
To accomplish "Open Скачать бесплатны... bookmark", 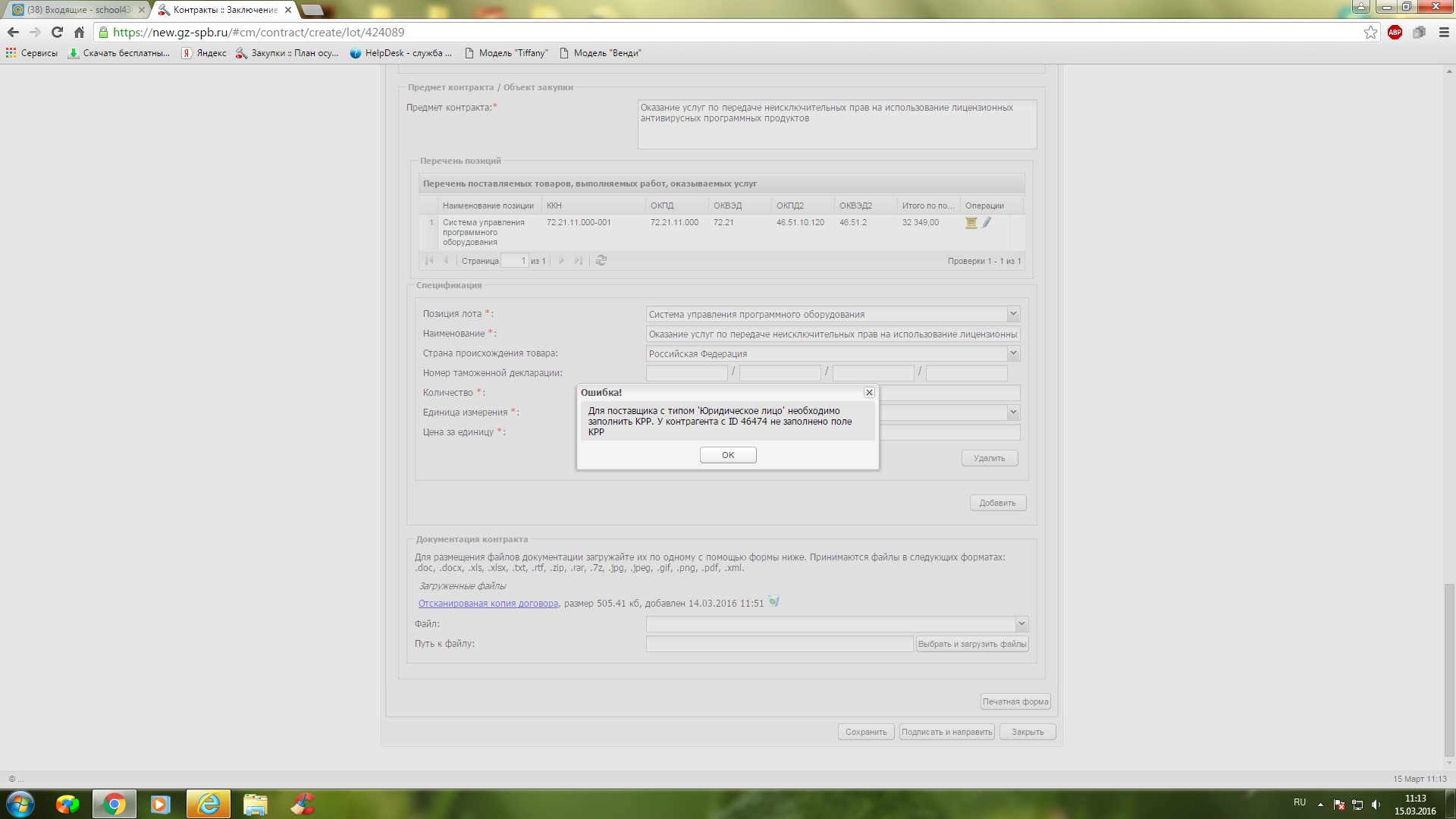I will 119,53.
